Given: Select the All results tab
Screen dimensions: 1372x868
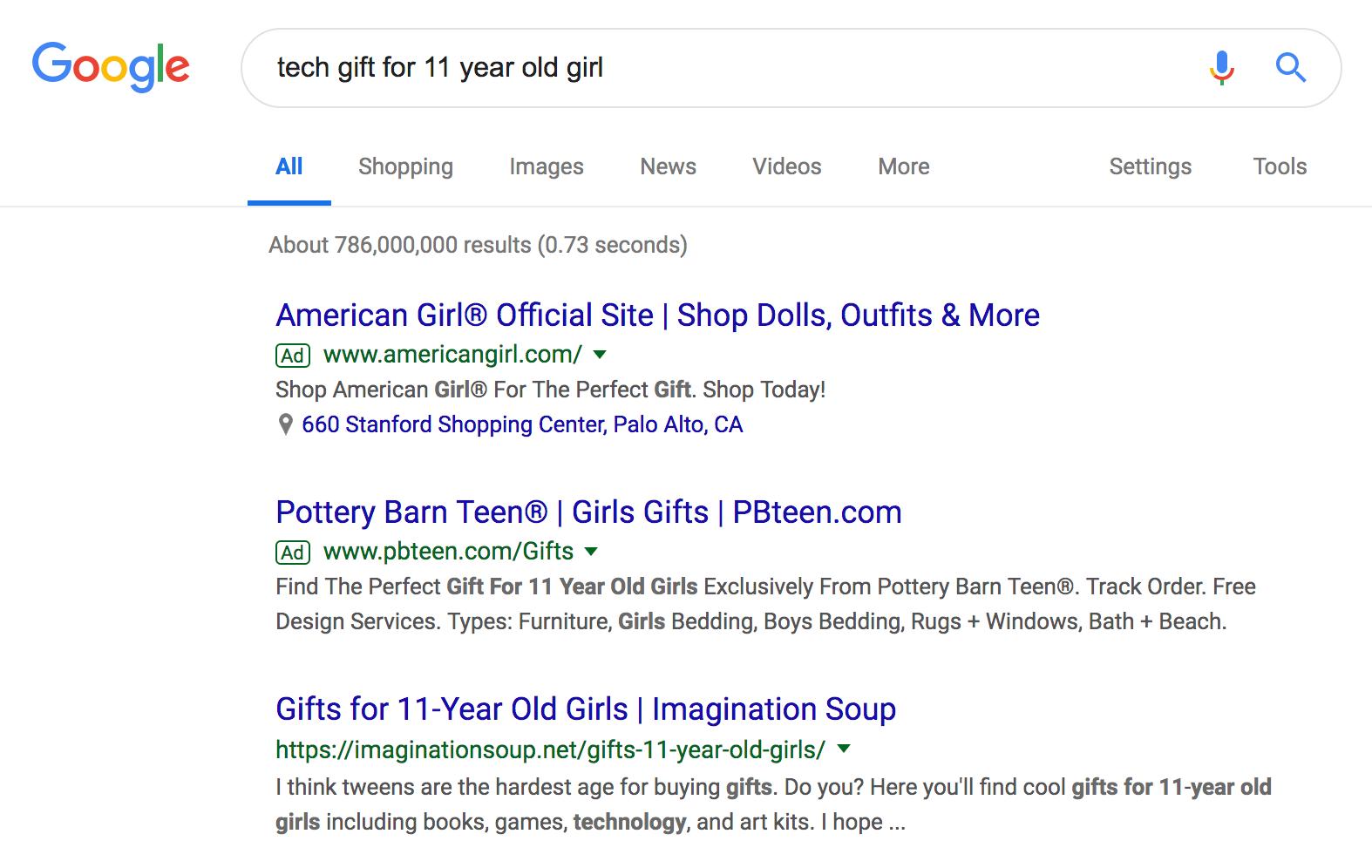Looking at the screenshot, I should (289, 166).
